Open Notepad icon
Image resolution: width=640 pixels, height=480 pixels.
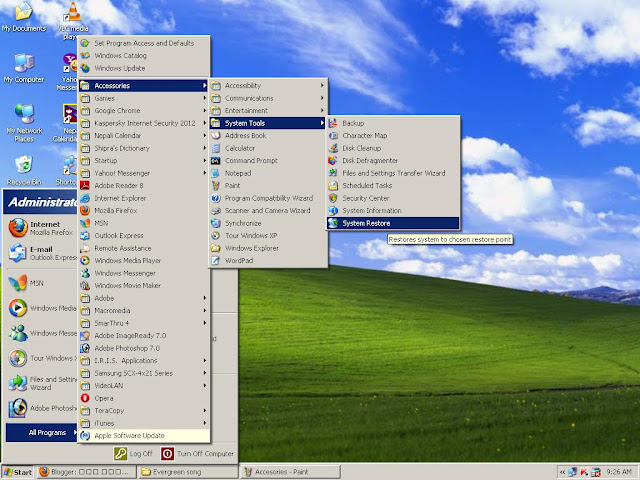coord(216,173)
